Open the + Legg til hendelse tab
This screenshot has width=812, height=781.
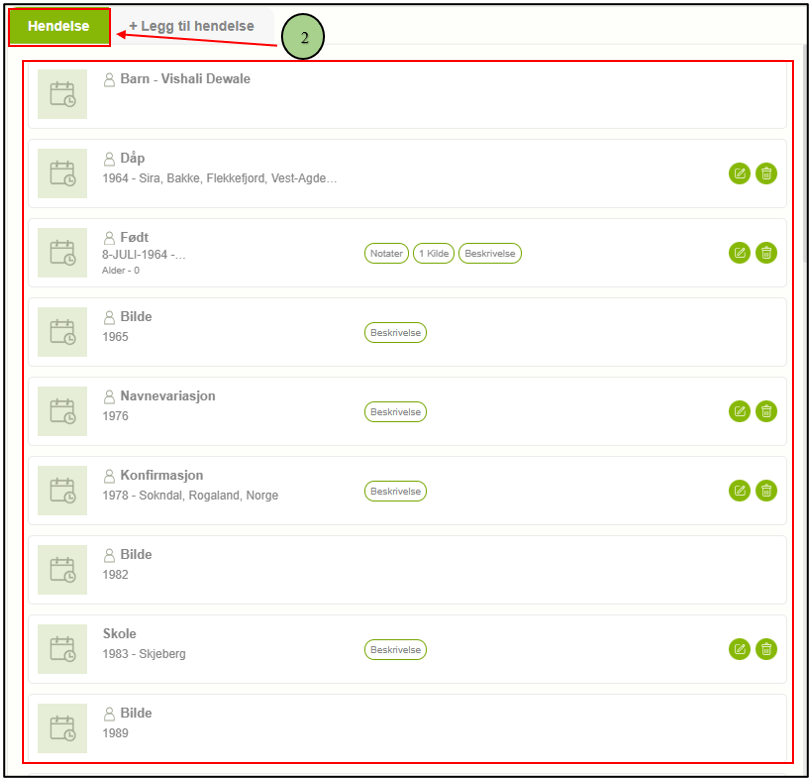click(190, 27)
